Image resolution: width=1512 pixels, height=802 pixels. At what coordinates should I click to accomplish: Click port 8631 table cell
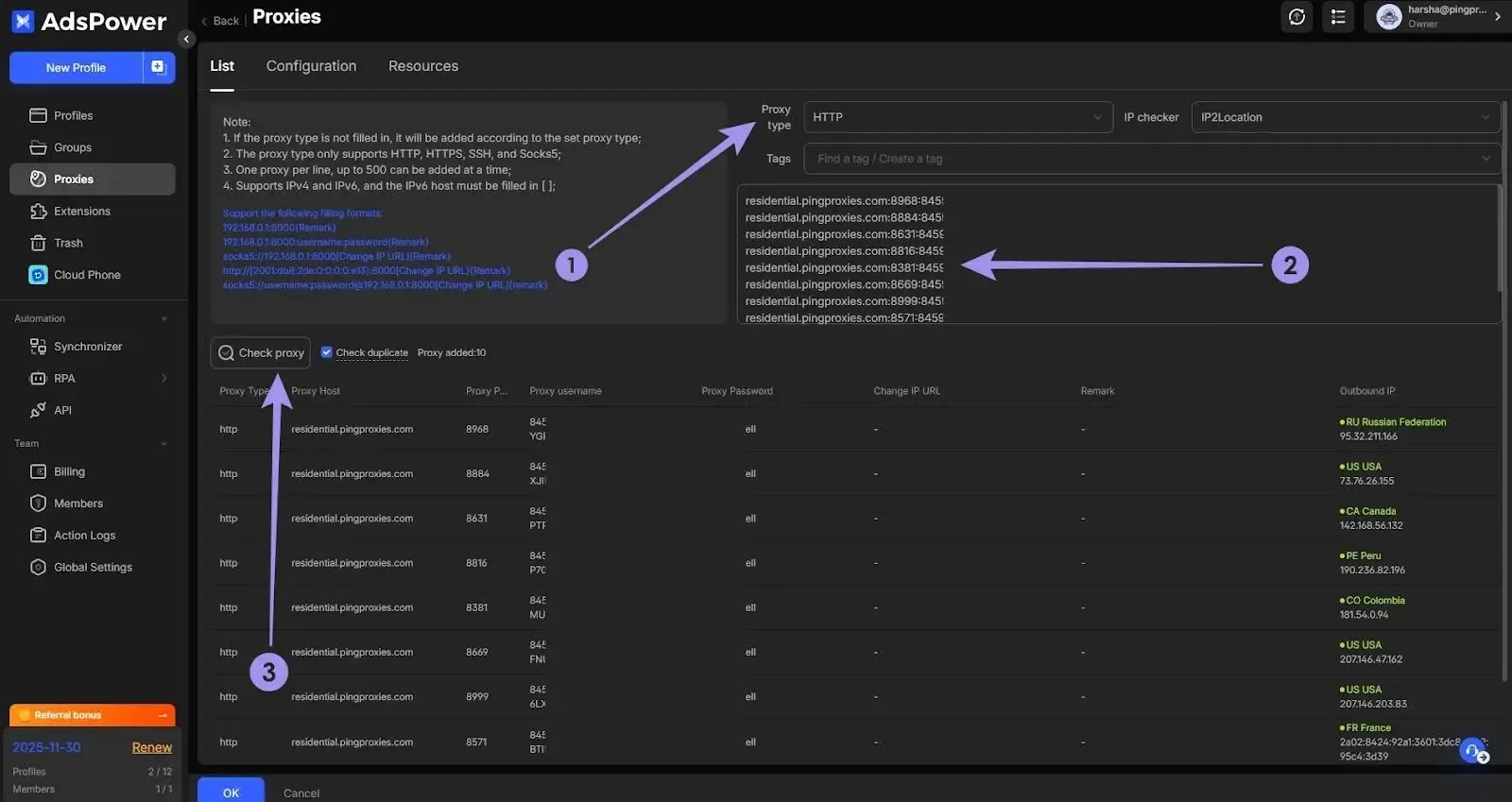[x=476, y=518]
